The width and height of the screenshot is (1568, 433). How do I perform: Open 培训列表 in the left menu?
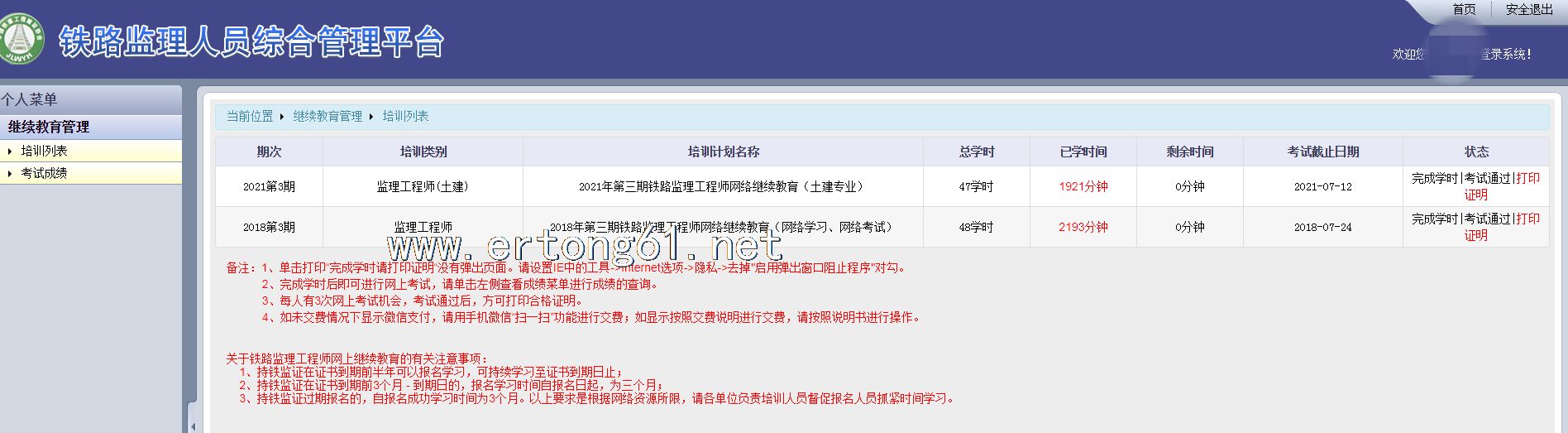[45, 151]
